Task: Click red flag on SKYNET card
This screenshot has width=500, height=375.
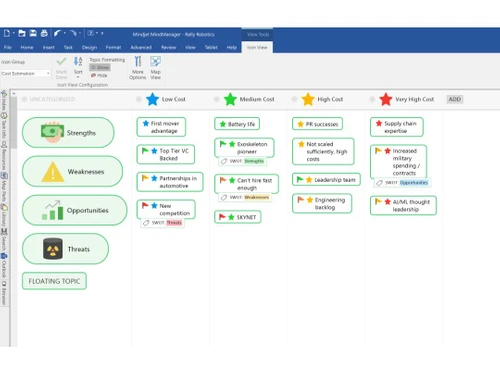Action: click(222, 217)
